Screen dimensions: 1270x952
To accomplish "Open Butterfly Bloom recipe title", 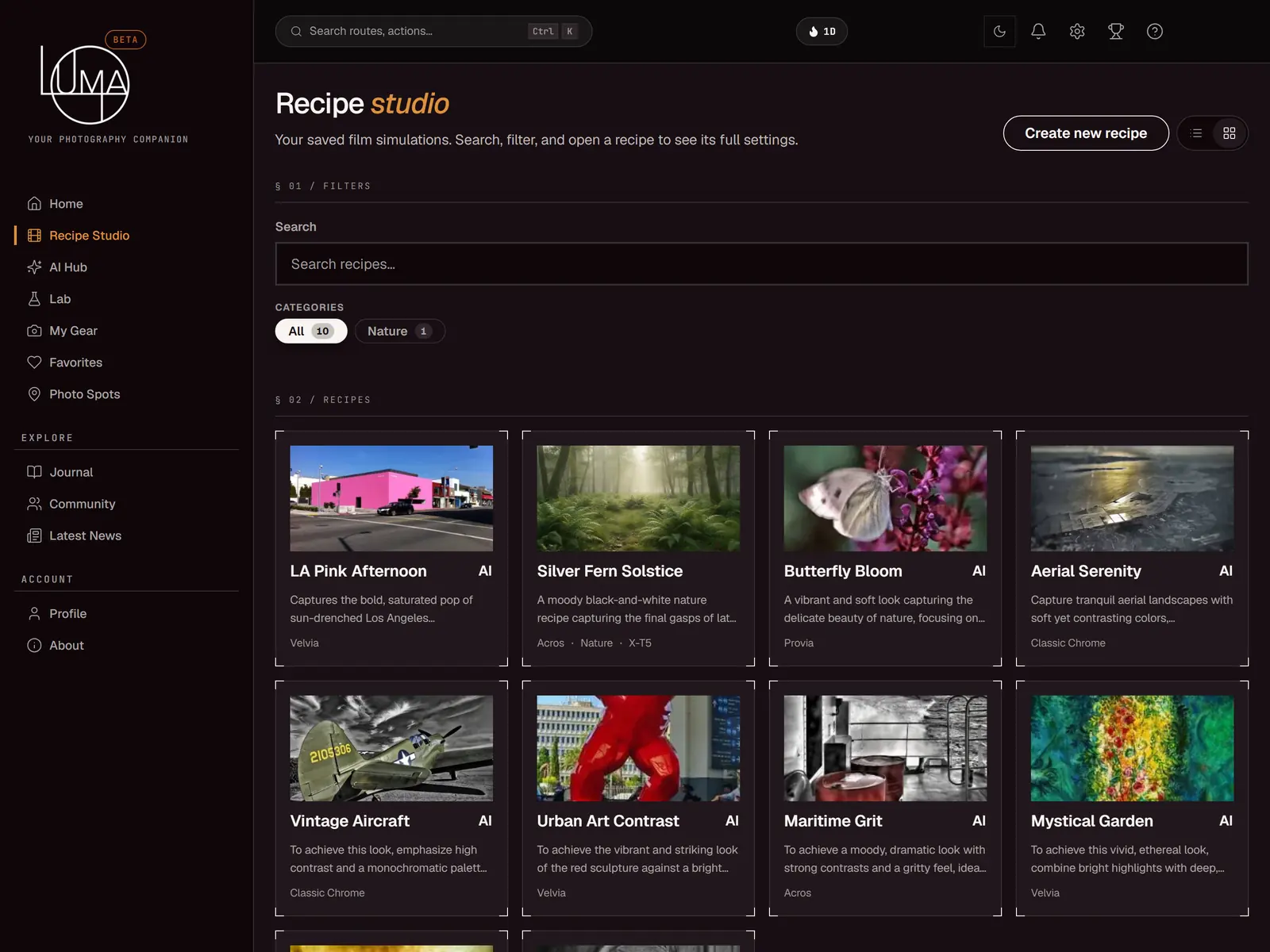I will (x=843, y=571).
